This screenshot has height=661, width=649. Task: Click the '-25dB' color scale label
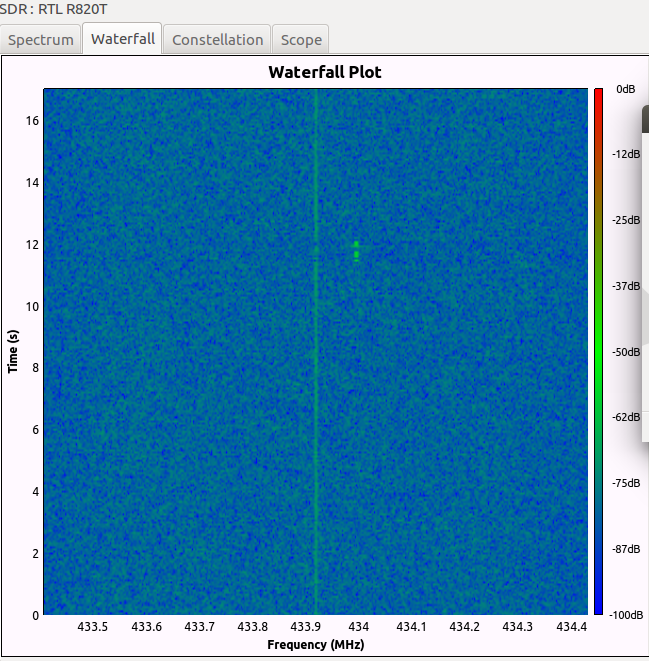coord(626,220)
